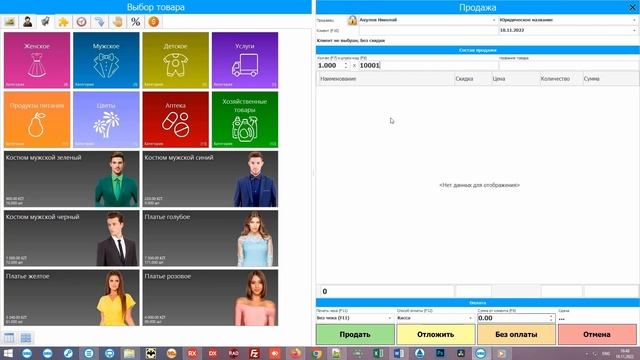The image size is (640, 360).
Task: Click the client (F10) input field
Action: (428, 31)
